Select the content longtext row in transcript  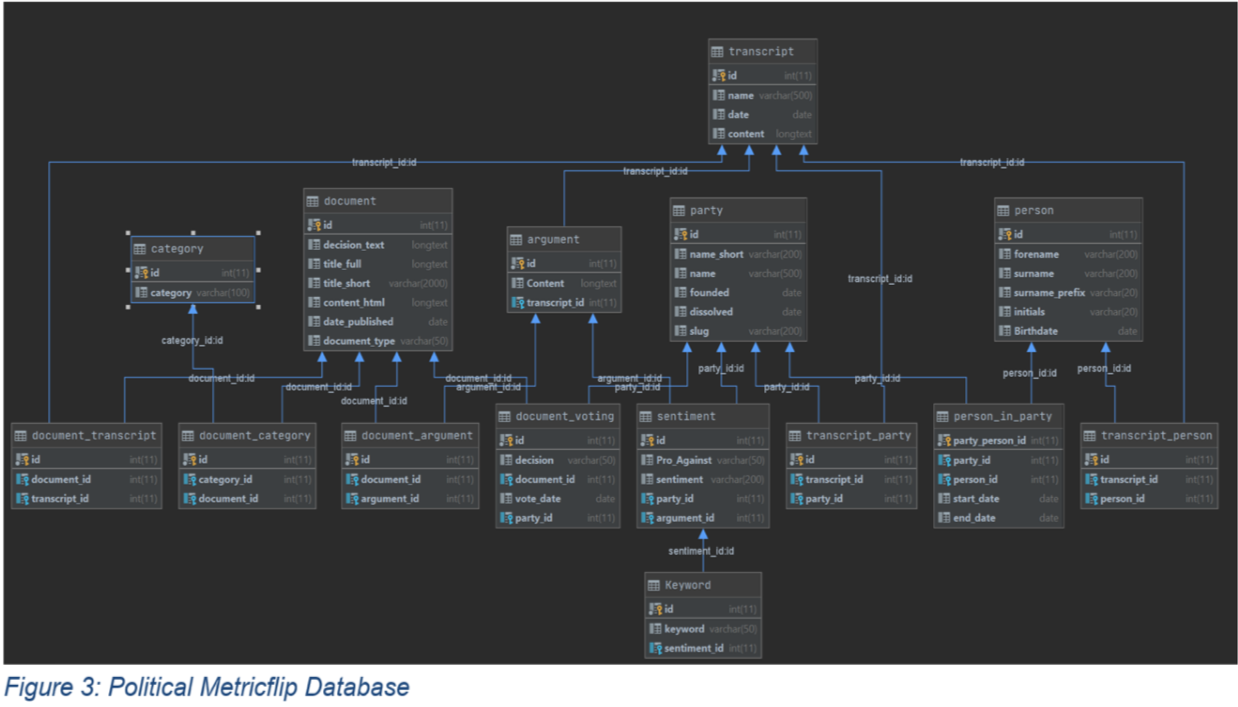[x=763, y=134]
